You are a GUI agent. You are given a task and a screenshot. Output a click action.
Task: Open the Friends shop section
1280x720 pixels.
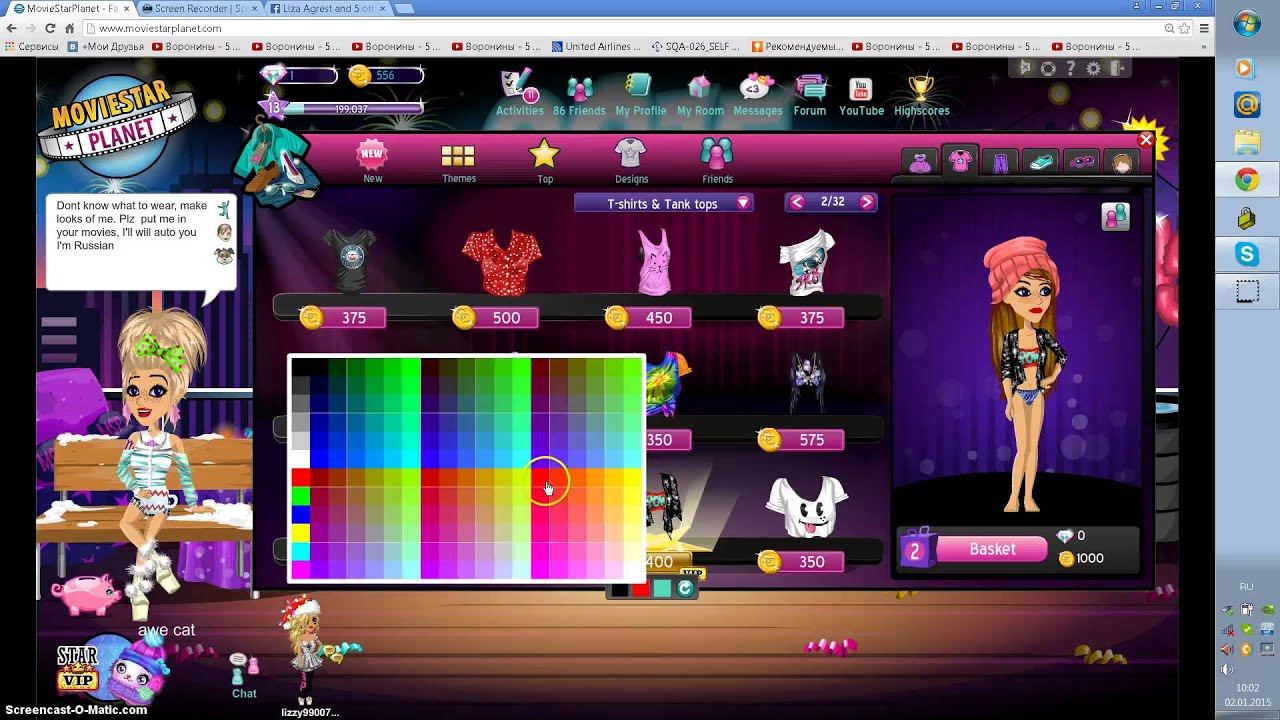717,161
